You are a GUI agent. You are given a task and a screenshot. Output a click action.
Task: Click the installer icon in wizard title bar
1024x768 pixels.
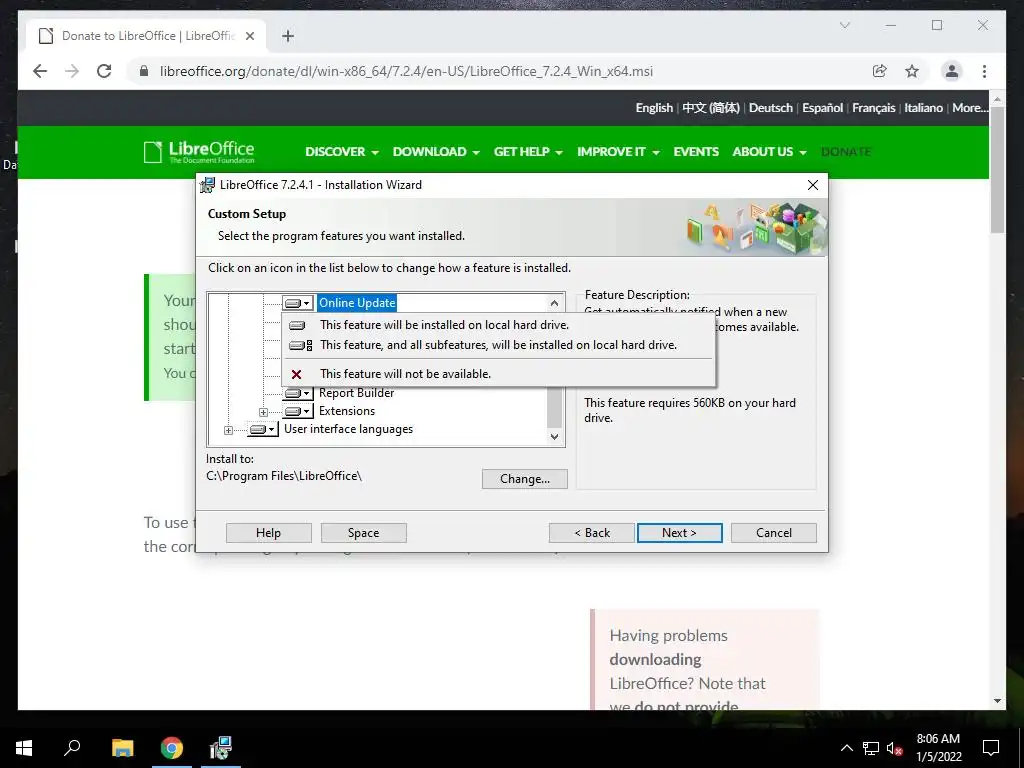(x=208, y=185)
